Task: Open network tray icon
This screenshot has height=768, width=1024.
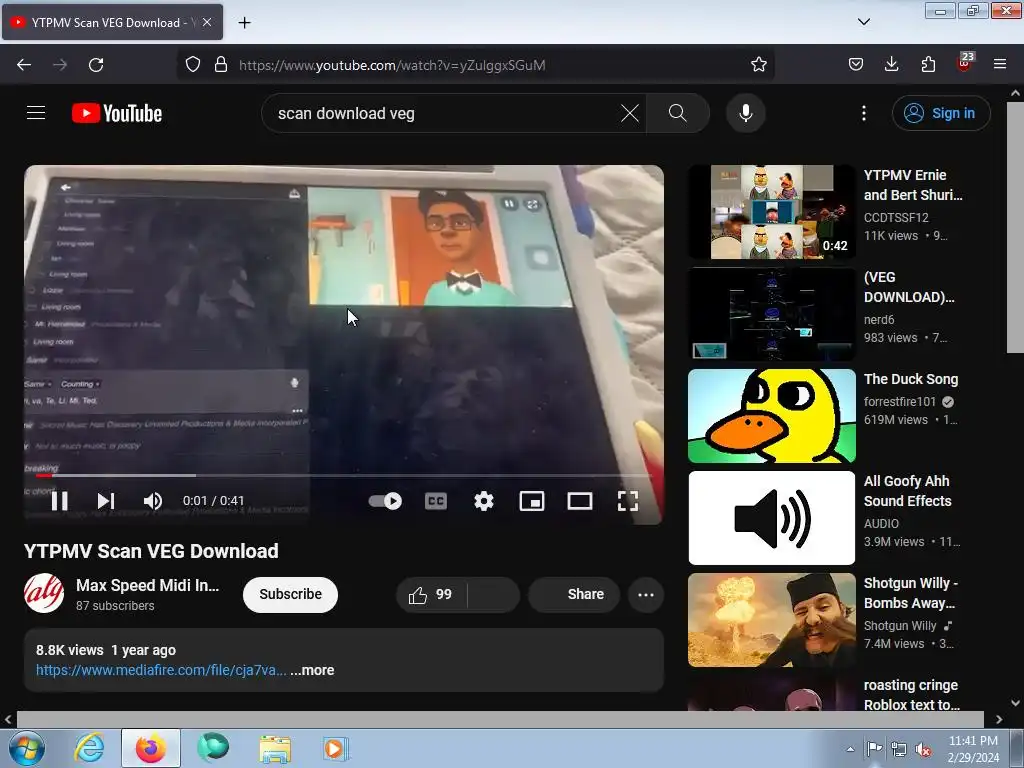Action: coord(899,750)
